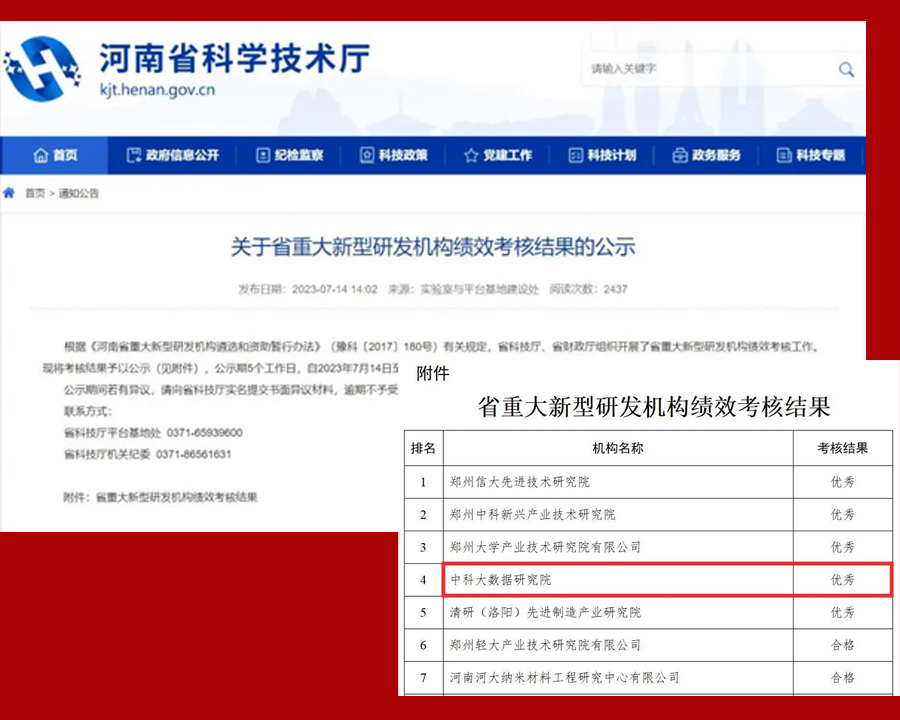
Task: Click the search magnifier icon
Action: coord(846,69)
